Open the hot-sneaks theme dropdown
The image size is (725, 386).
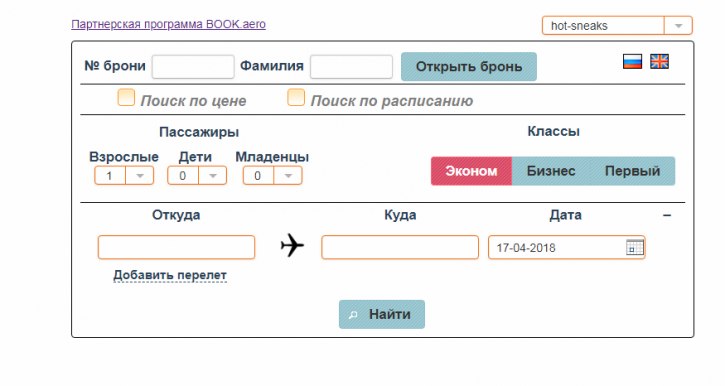[678, 26]
